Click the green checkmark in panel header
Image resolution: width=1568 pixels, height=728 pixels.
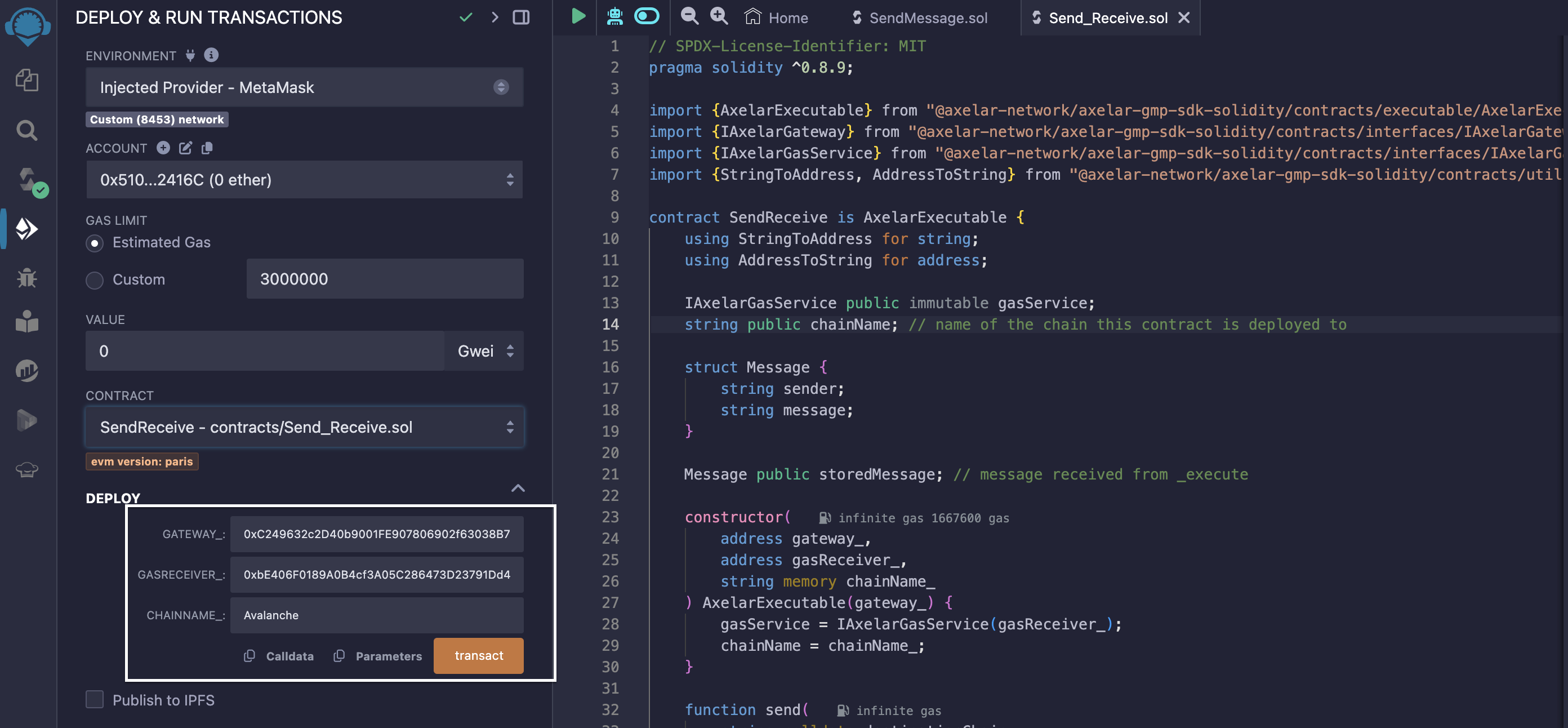[466, 17]
